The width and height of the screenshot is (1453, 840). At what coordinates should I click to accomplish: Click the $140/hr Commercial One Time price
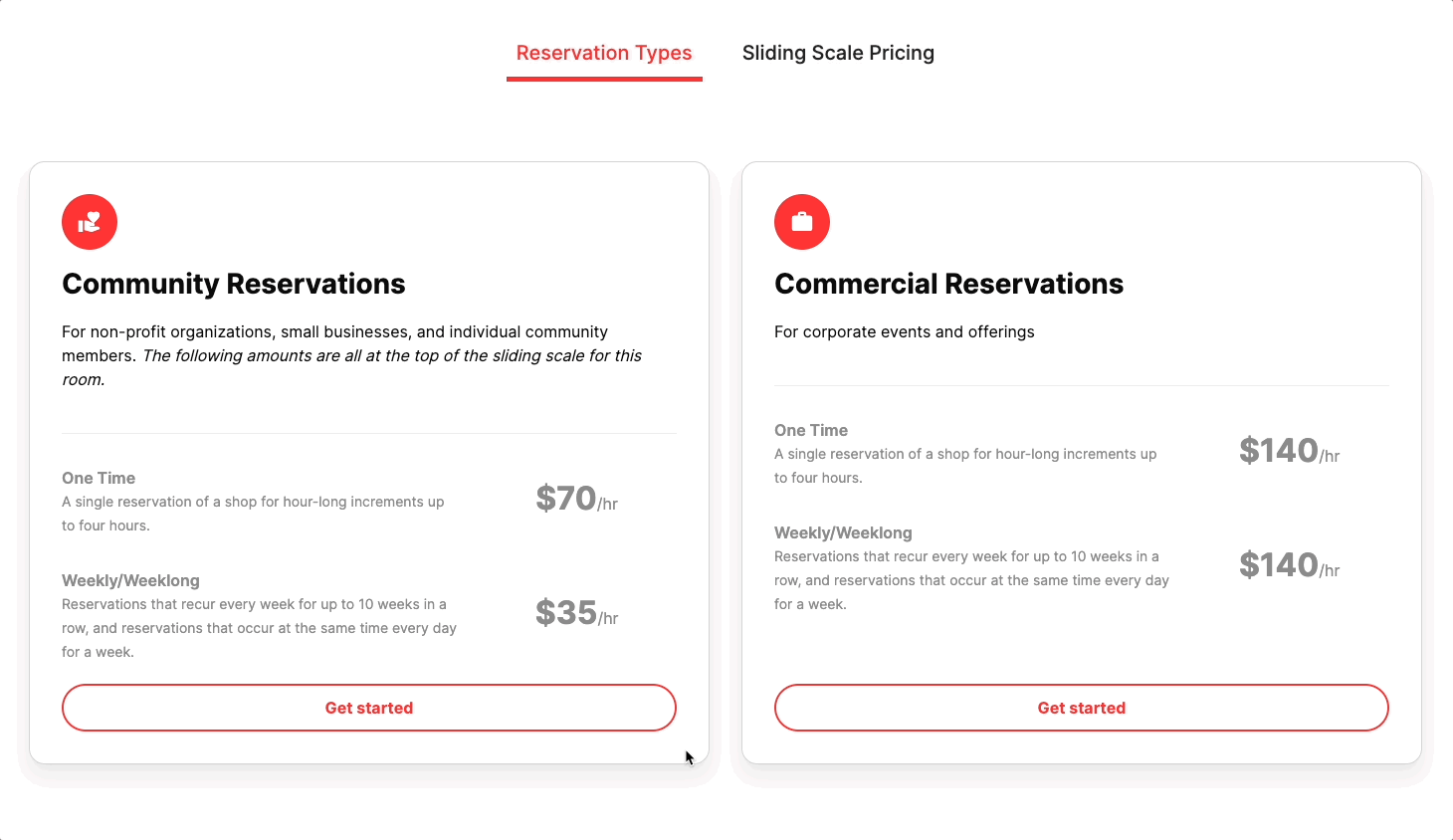coord(1288,450)
